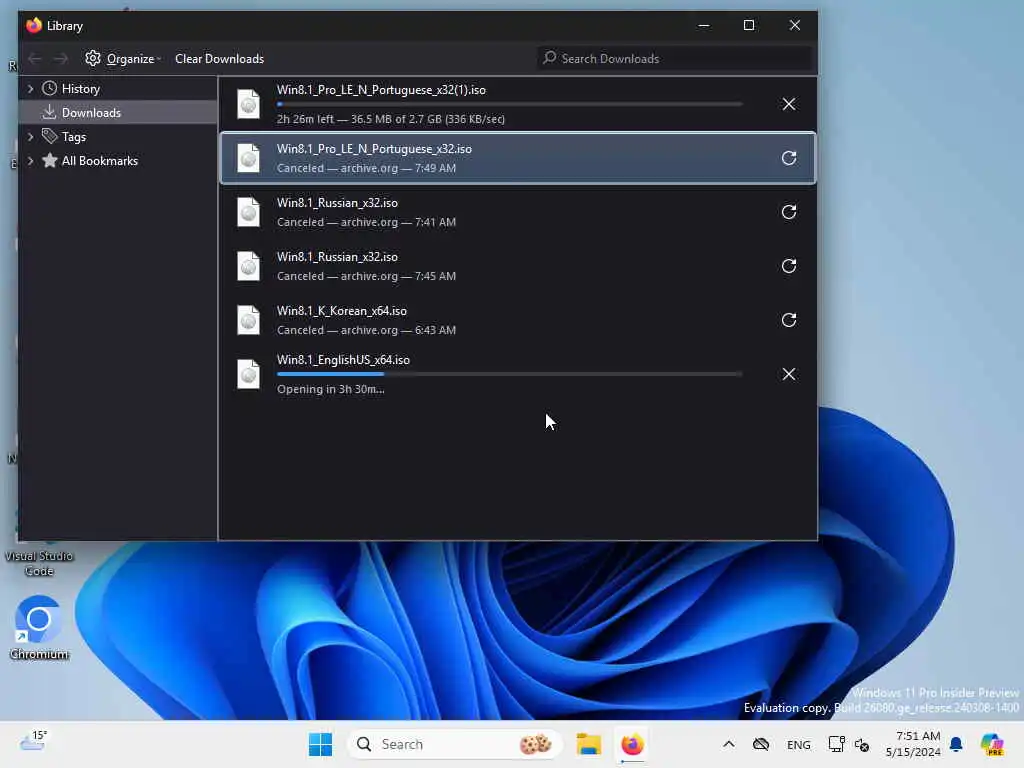Click the muted volume tray icon

(x=861, y=745)
